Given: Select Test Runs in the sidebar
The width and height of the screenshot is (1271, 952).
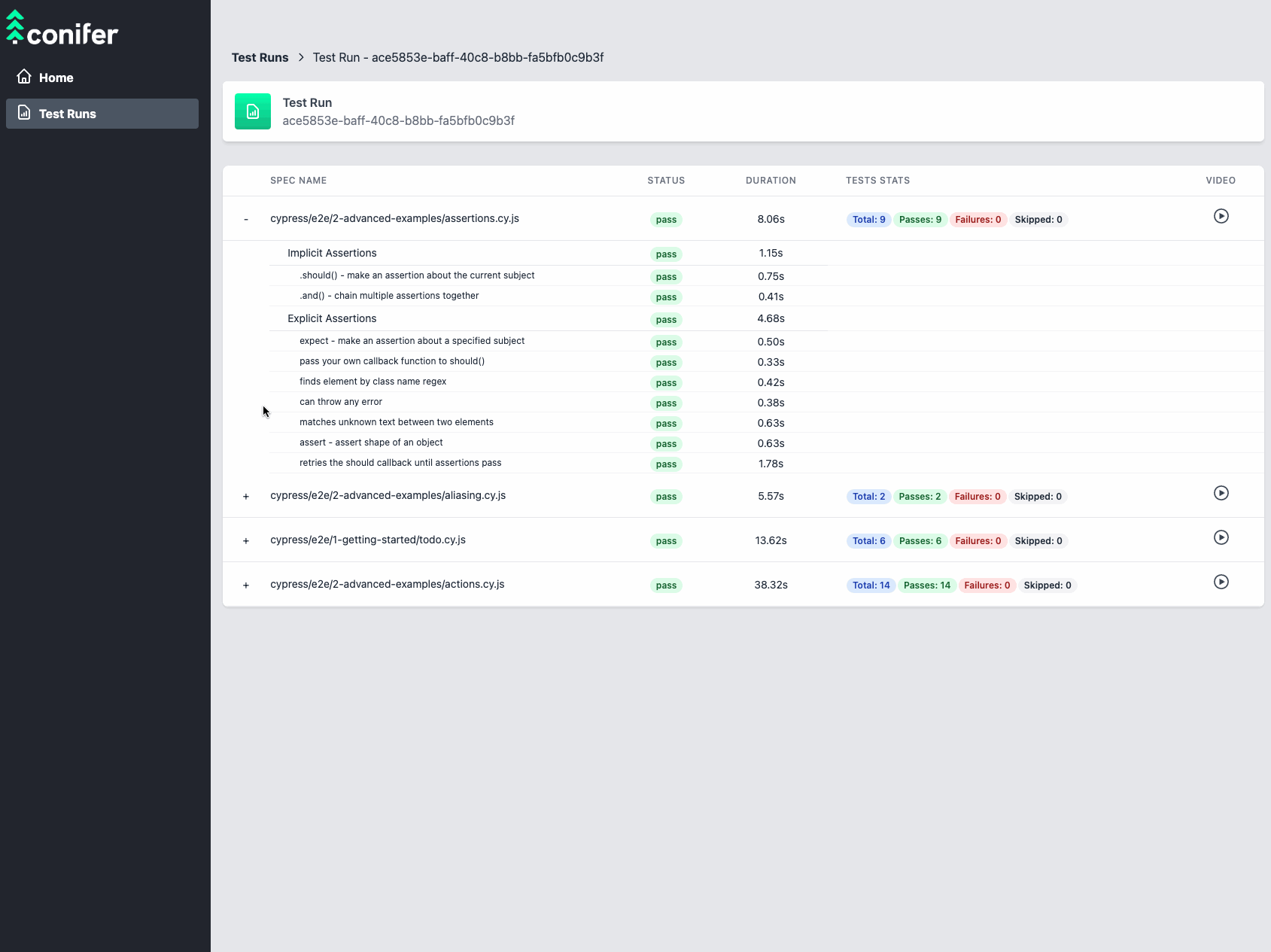Looking at the screenshot, I should click(68, 114).
